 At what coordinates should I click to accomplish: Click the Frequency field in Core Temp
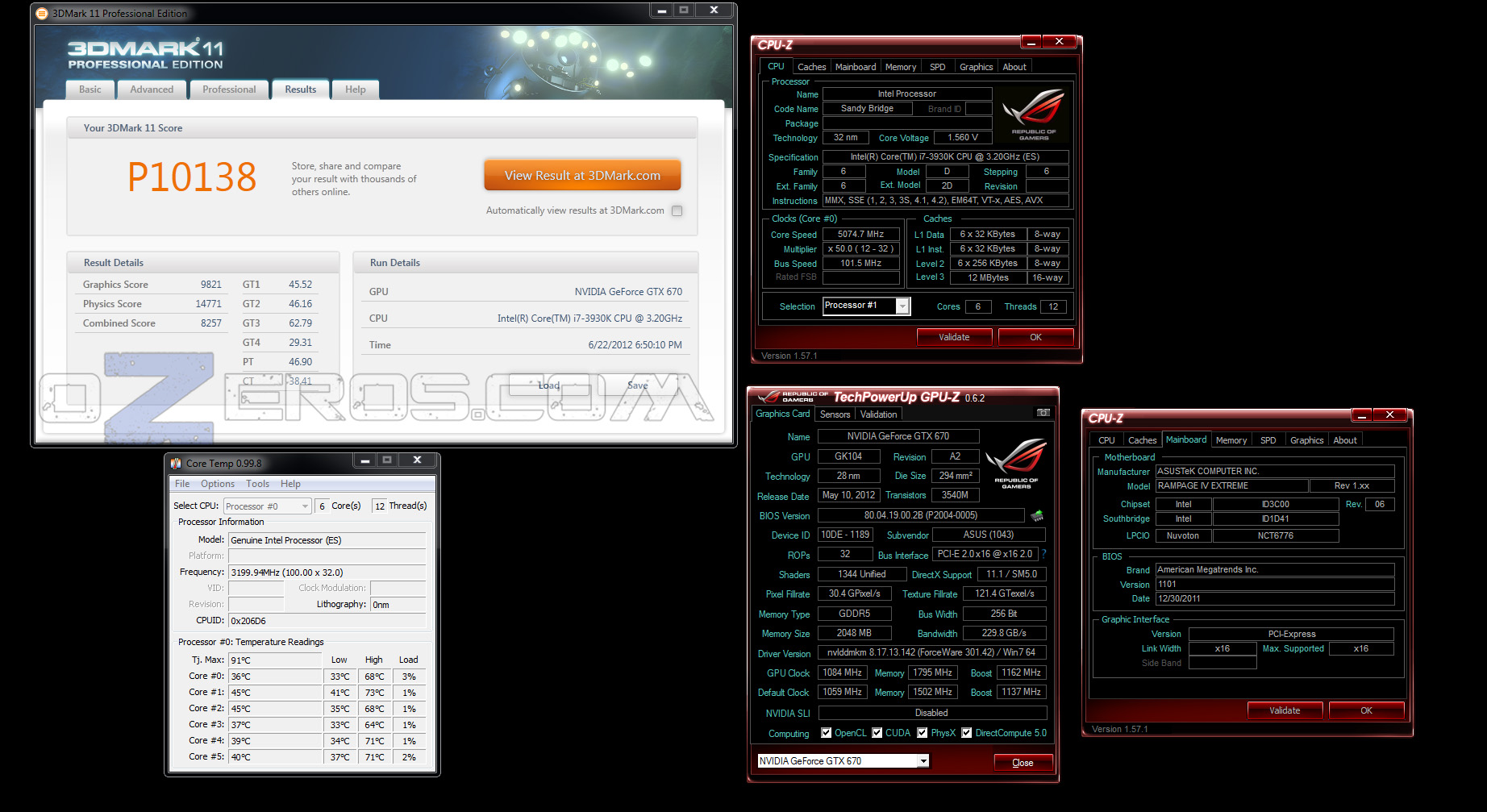[x=327, y=573]
